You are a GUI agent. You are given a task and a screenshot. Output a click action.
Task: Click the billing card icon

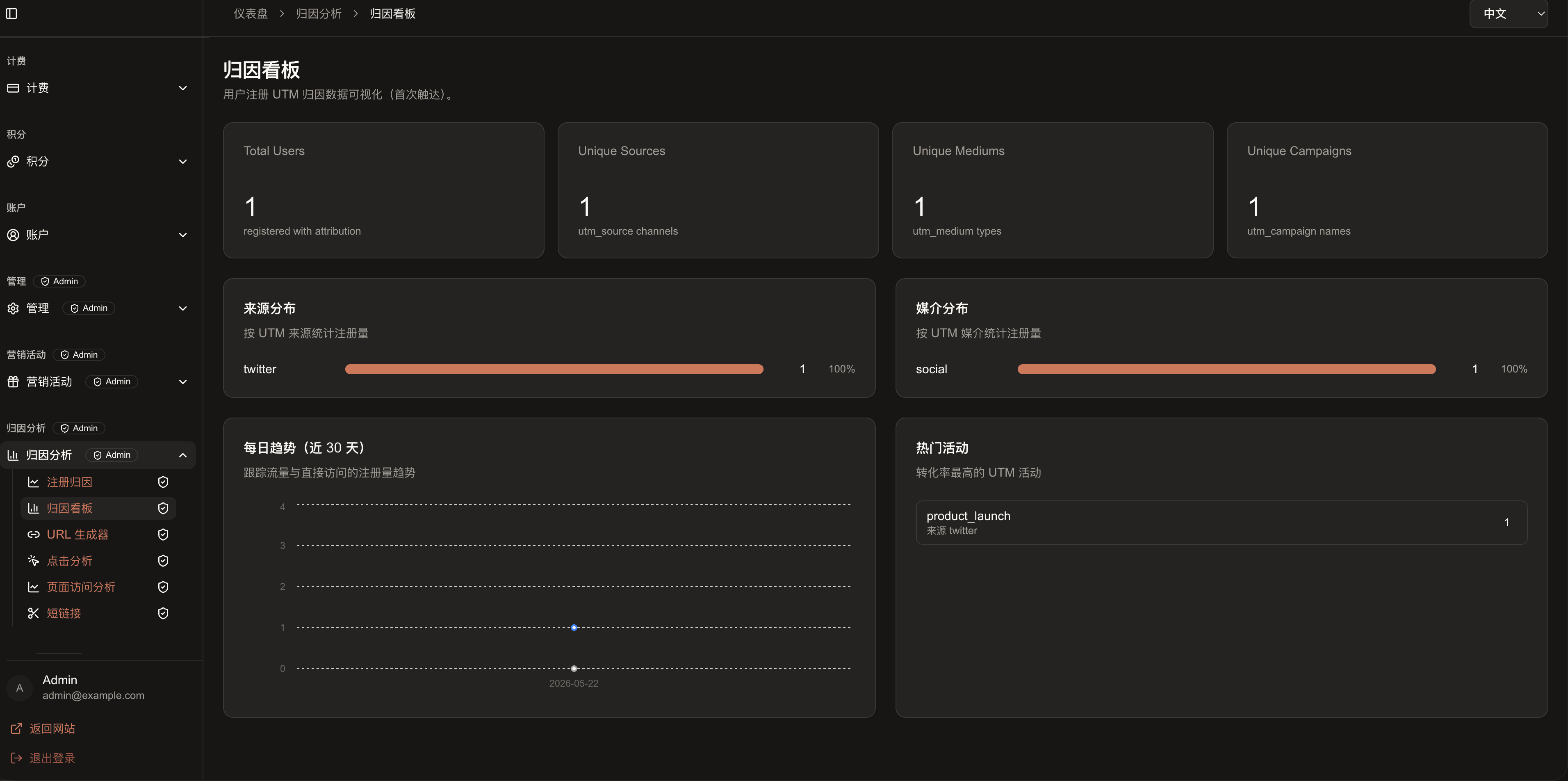tap(13, 88)
